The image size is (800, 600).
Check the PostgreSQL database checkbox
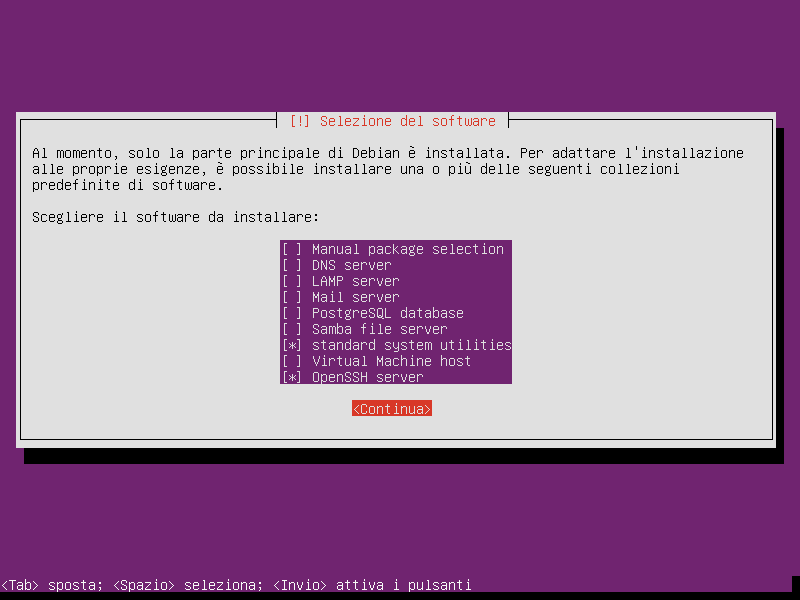click(x=292, y=313)
